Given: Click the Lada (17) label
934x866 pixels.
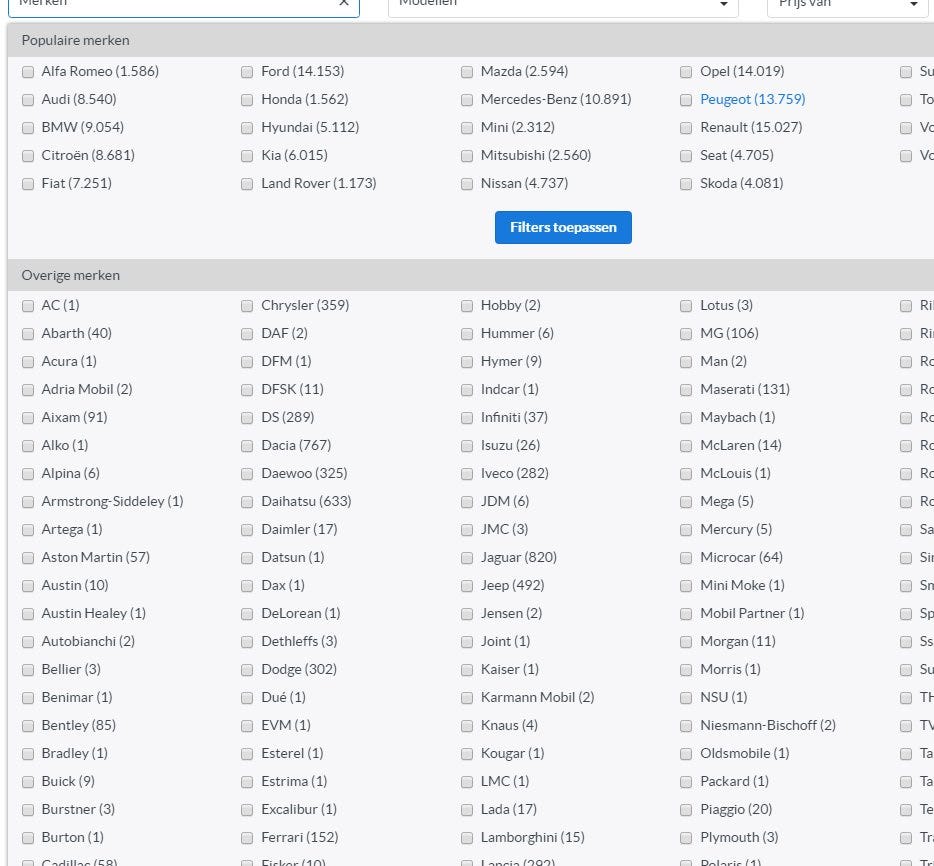Looking at the screenshot, I should [x=509, y=809].
